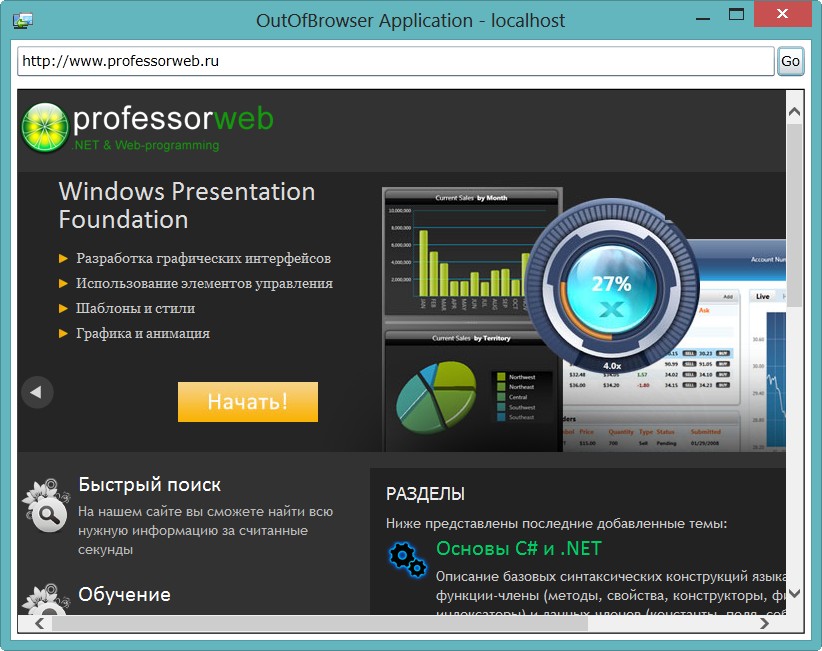The height and width of the screenshot is (651, 822).
Task: Minimize the OutOfBrowser Application window
Action: pyautogui.click(x=703, y=18)
